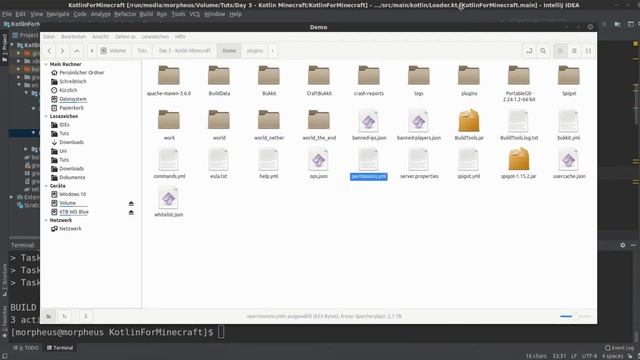Select commands.yml file
This screenshot has height=360, width=640.
[x=169, y=163]
